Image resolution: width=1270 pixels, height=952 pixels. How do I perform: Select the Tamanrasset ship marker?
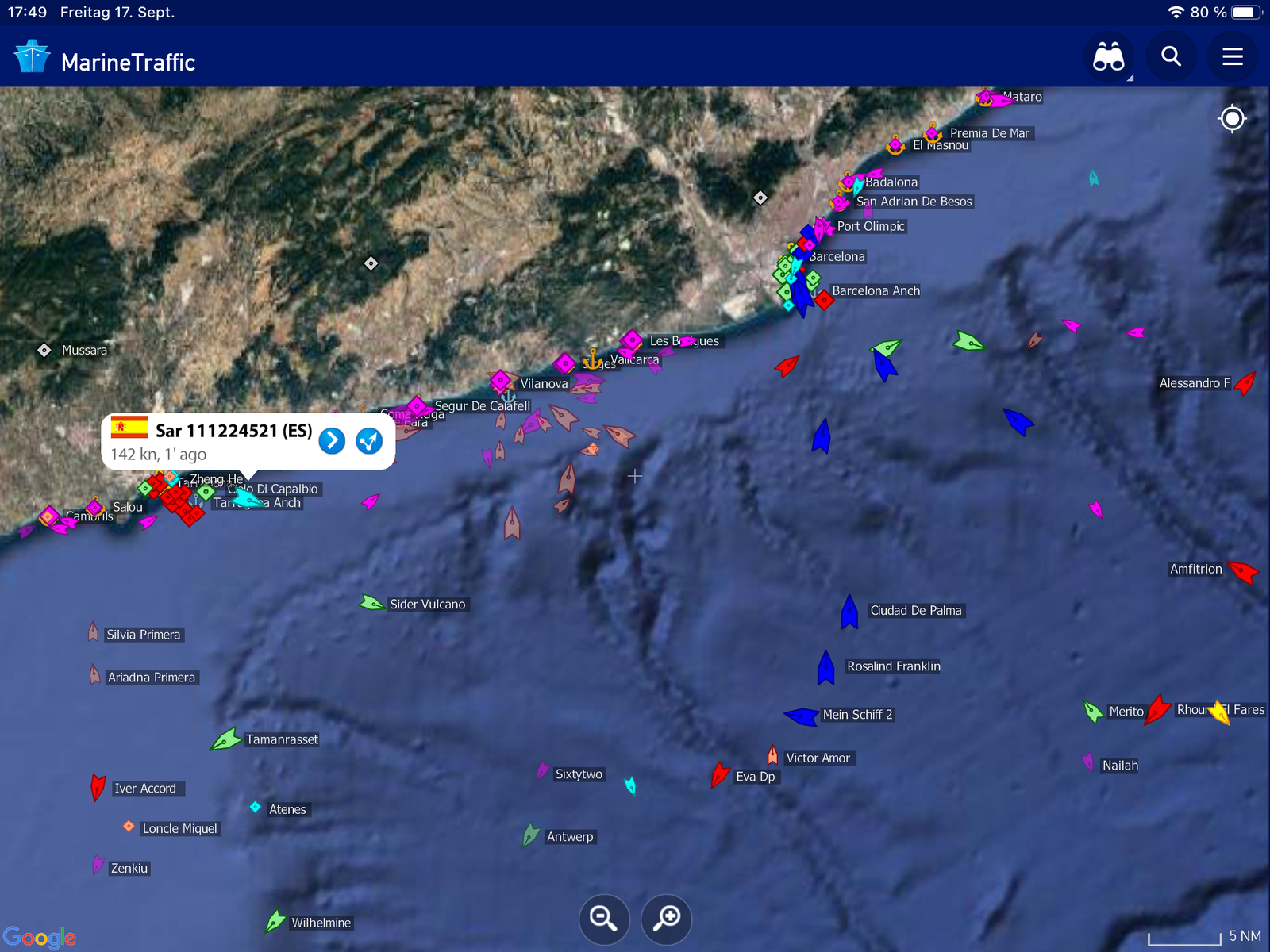coord(225,739)
